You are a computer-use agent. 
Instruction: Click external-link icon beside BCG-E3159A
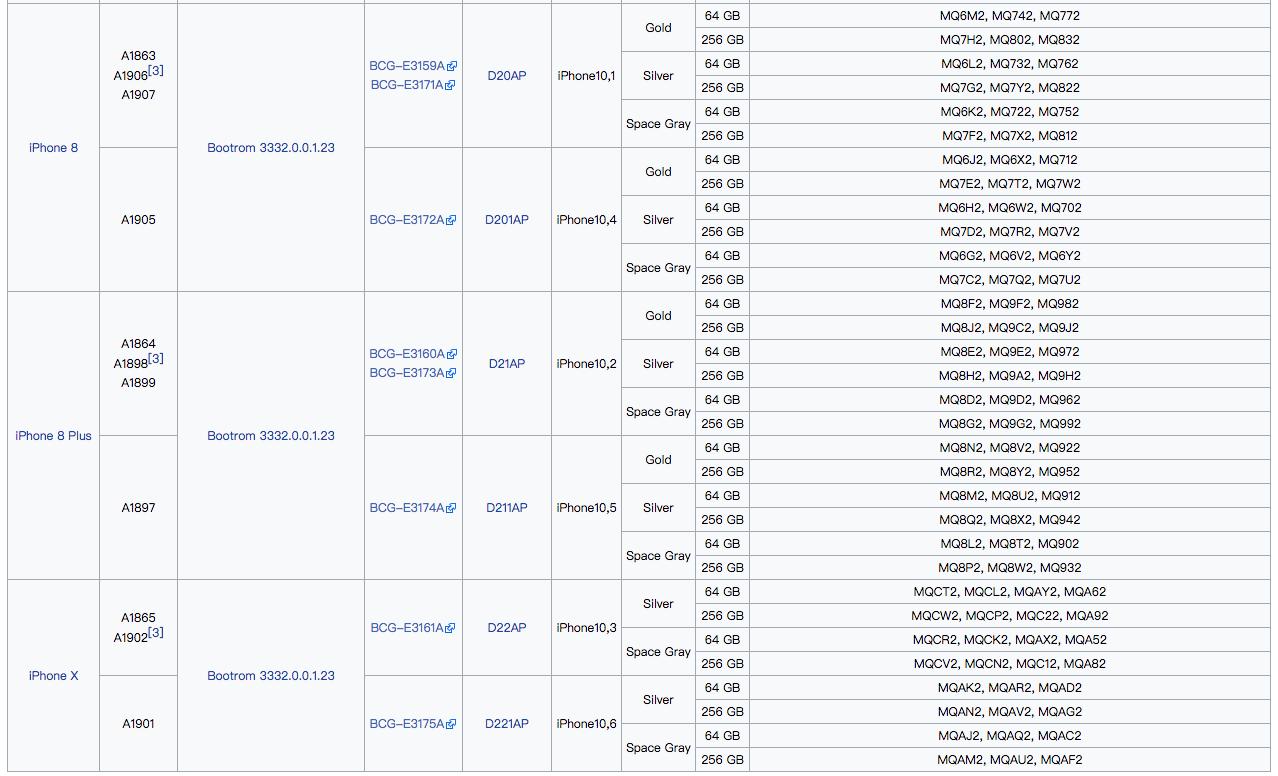[x=452, y=67]
